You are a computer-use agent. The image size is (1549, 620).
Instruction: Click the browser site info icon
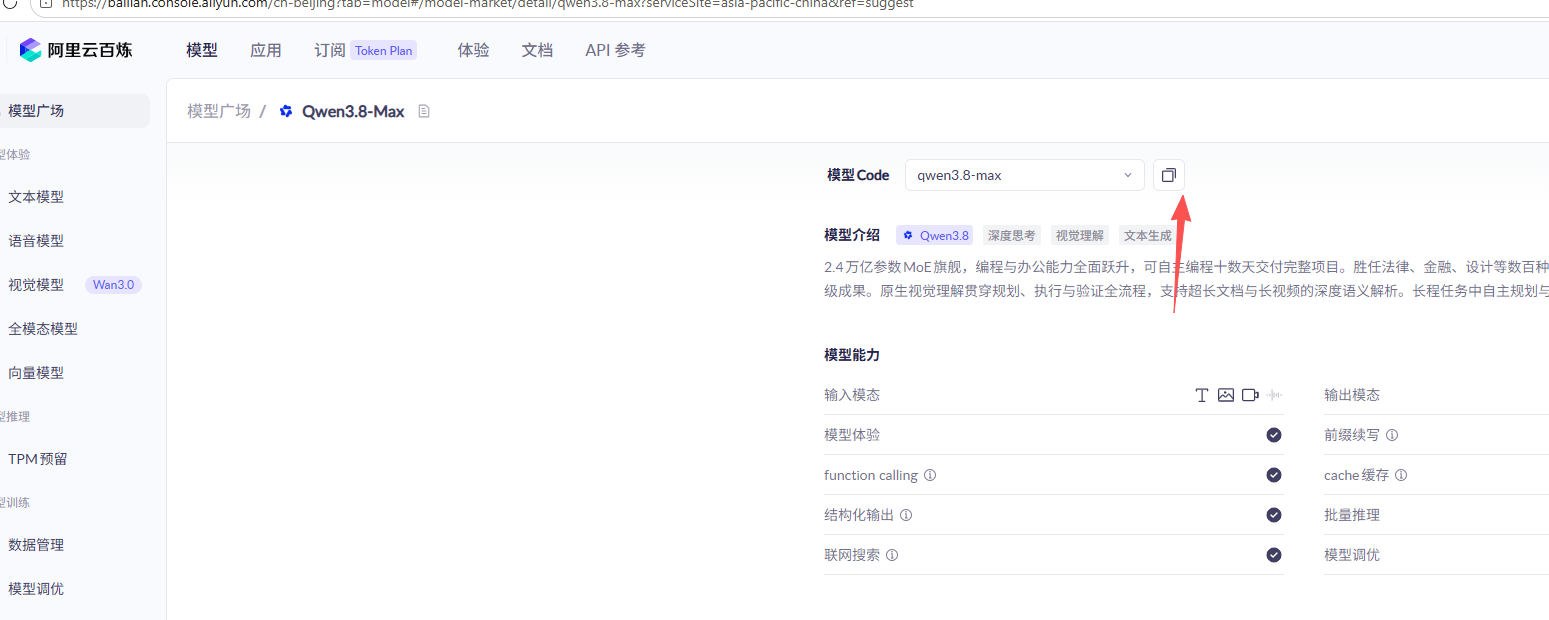coord(45,3)
